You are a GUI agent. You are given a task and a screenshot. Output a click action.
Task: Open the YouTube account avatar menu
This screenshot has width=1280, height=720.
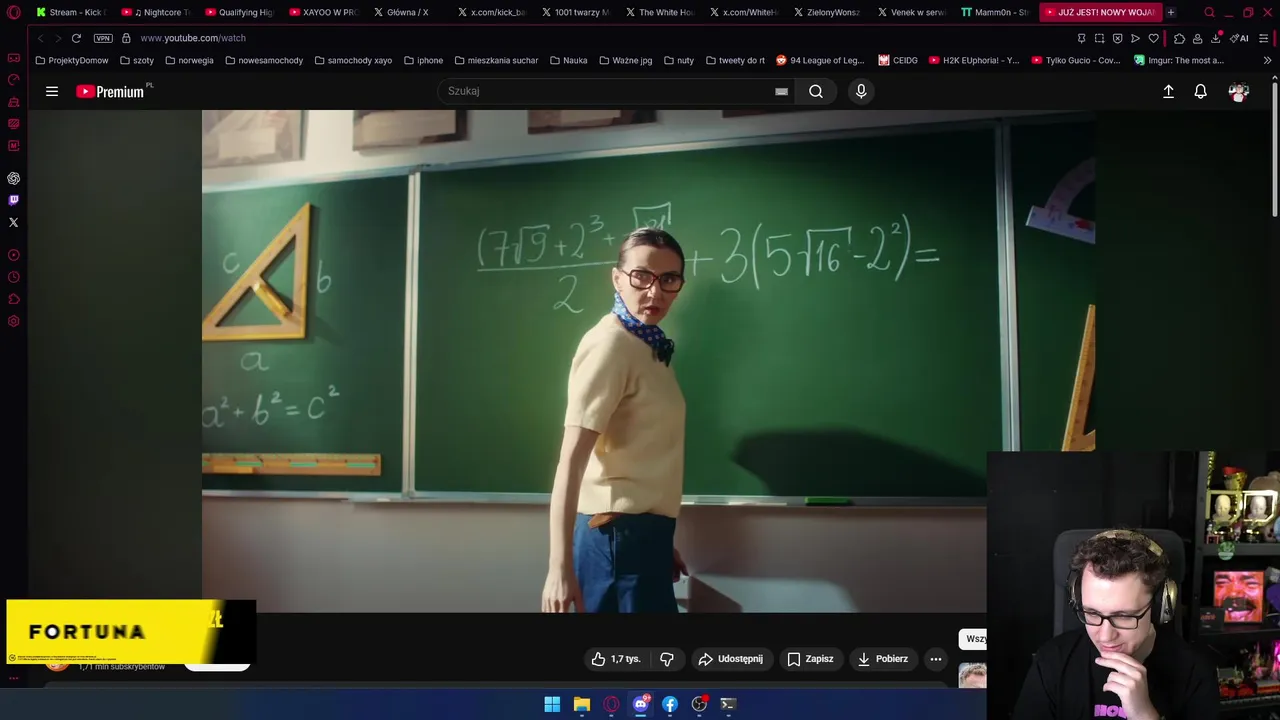click(1239, 91)
